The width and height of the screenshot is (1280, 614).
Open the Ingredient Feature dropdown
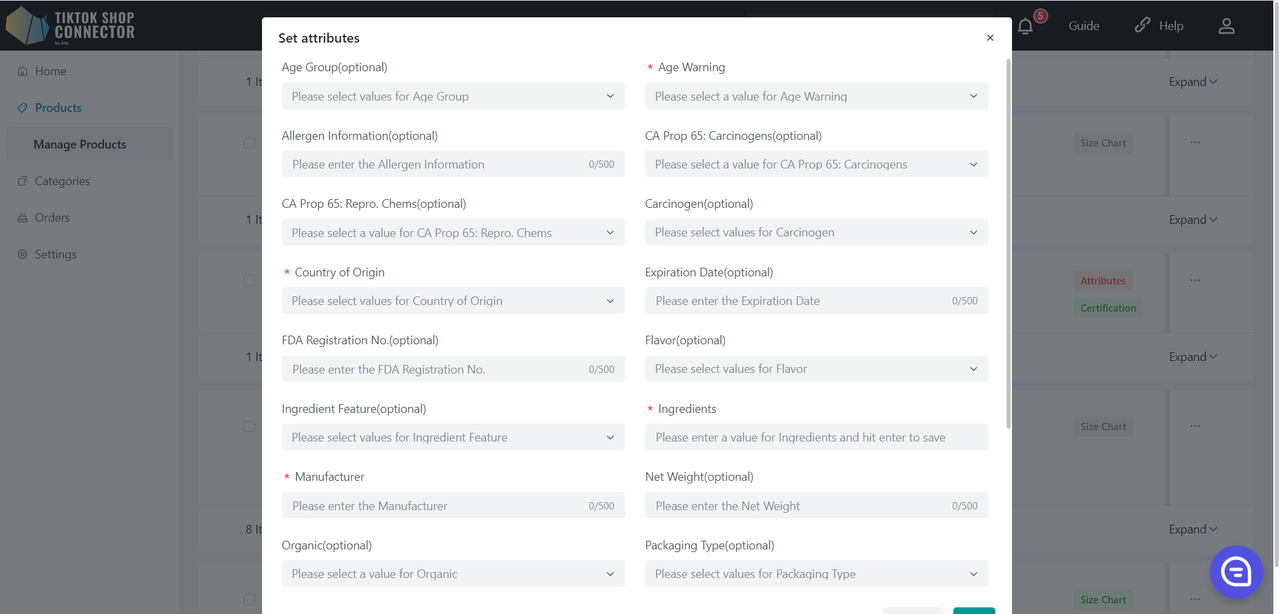(x=453, y=437)
